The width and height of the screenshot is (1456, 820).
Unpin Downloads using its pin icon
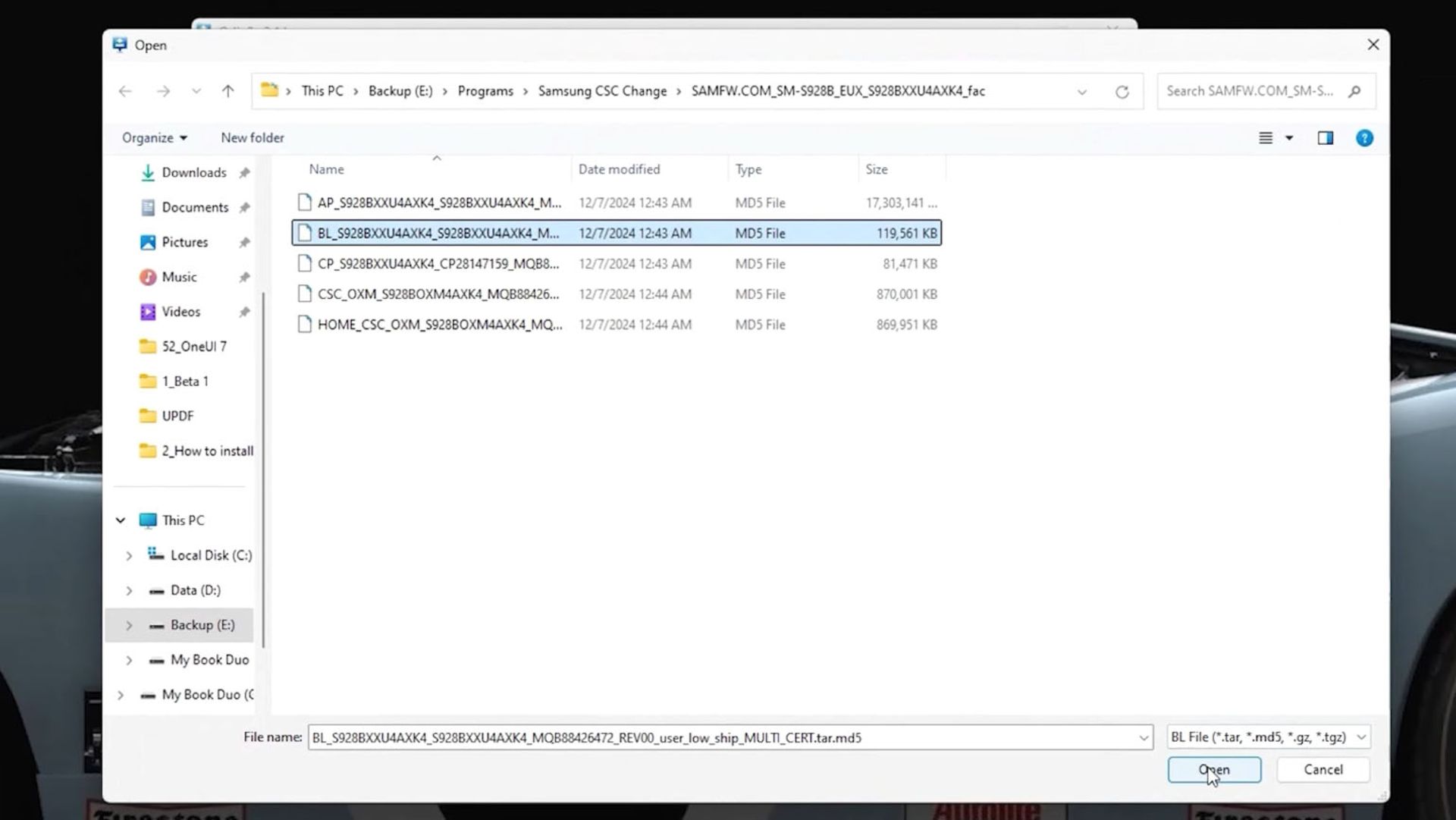[x=244, y=173]
